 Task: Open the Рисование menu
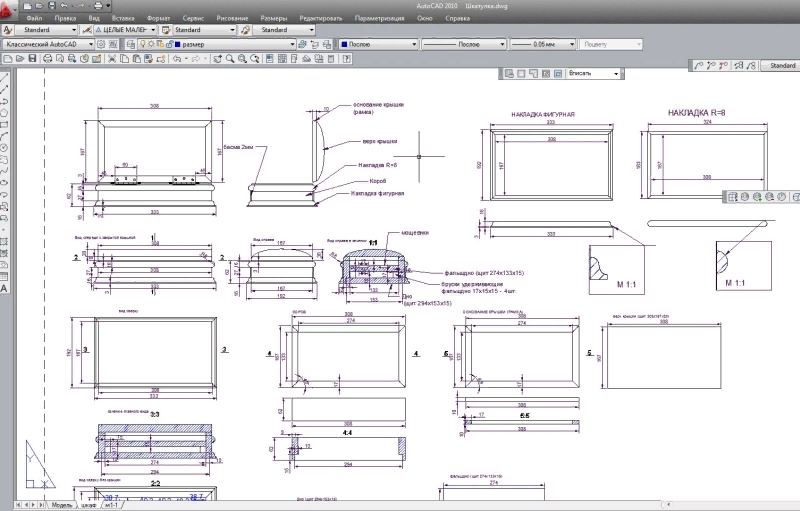pos(232,18)
